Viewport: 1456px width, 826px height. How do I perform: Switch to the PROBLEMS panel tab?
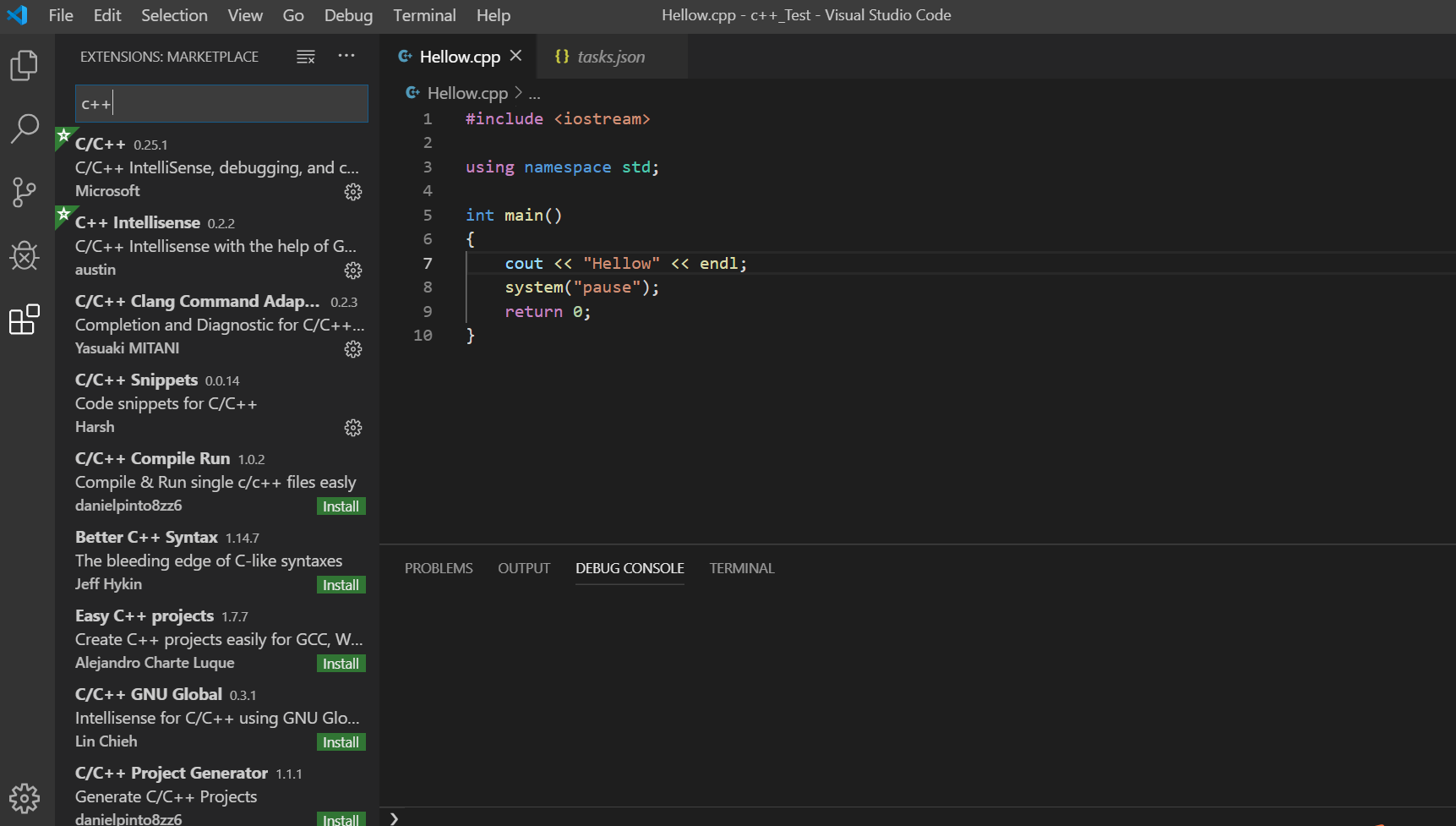[439, 568]
